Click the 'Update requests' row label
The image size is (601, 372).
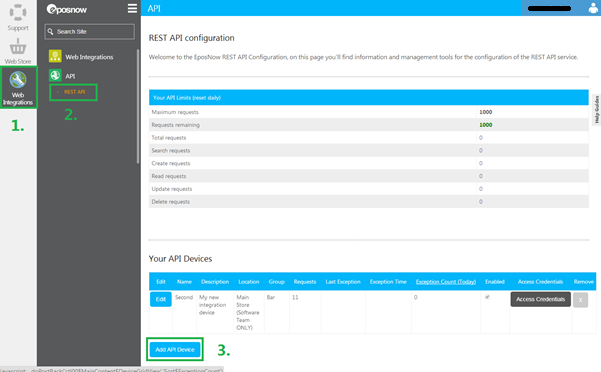point(172,189)
